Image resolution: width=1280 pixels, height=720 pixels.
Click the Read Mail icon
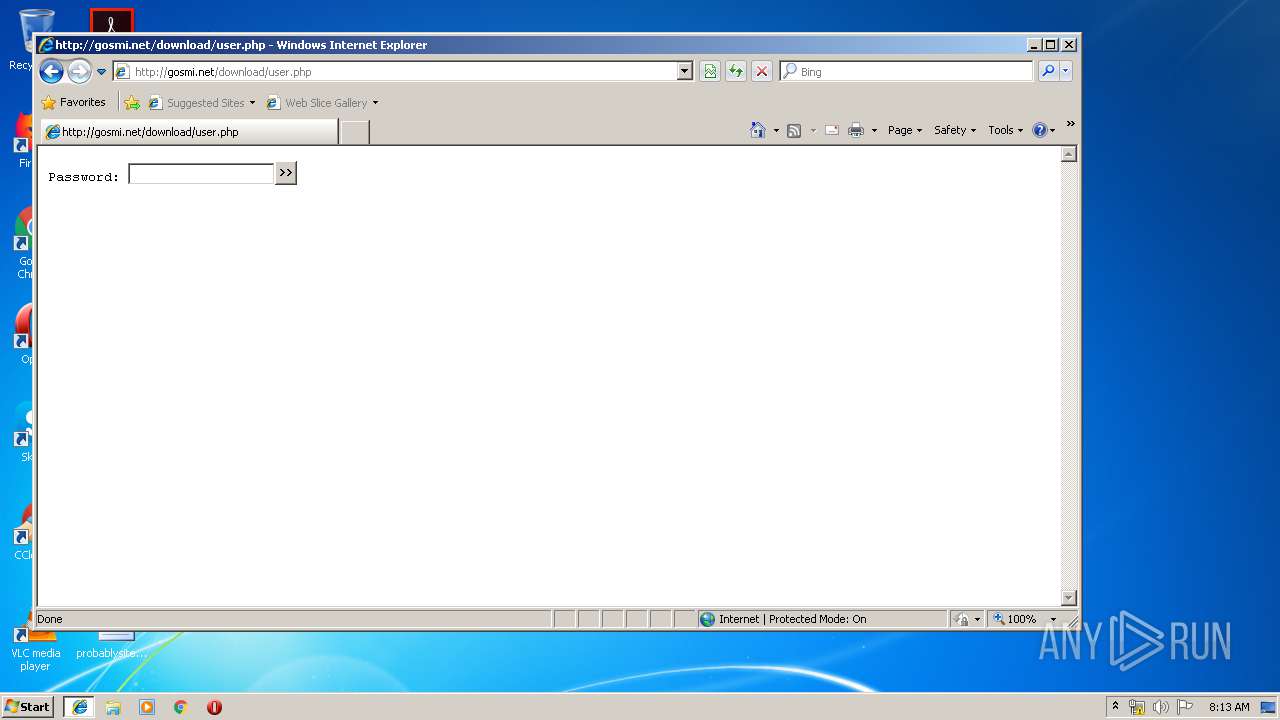point(831,130)
